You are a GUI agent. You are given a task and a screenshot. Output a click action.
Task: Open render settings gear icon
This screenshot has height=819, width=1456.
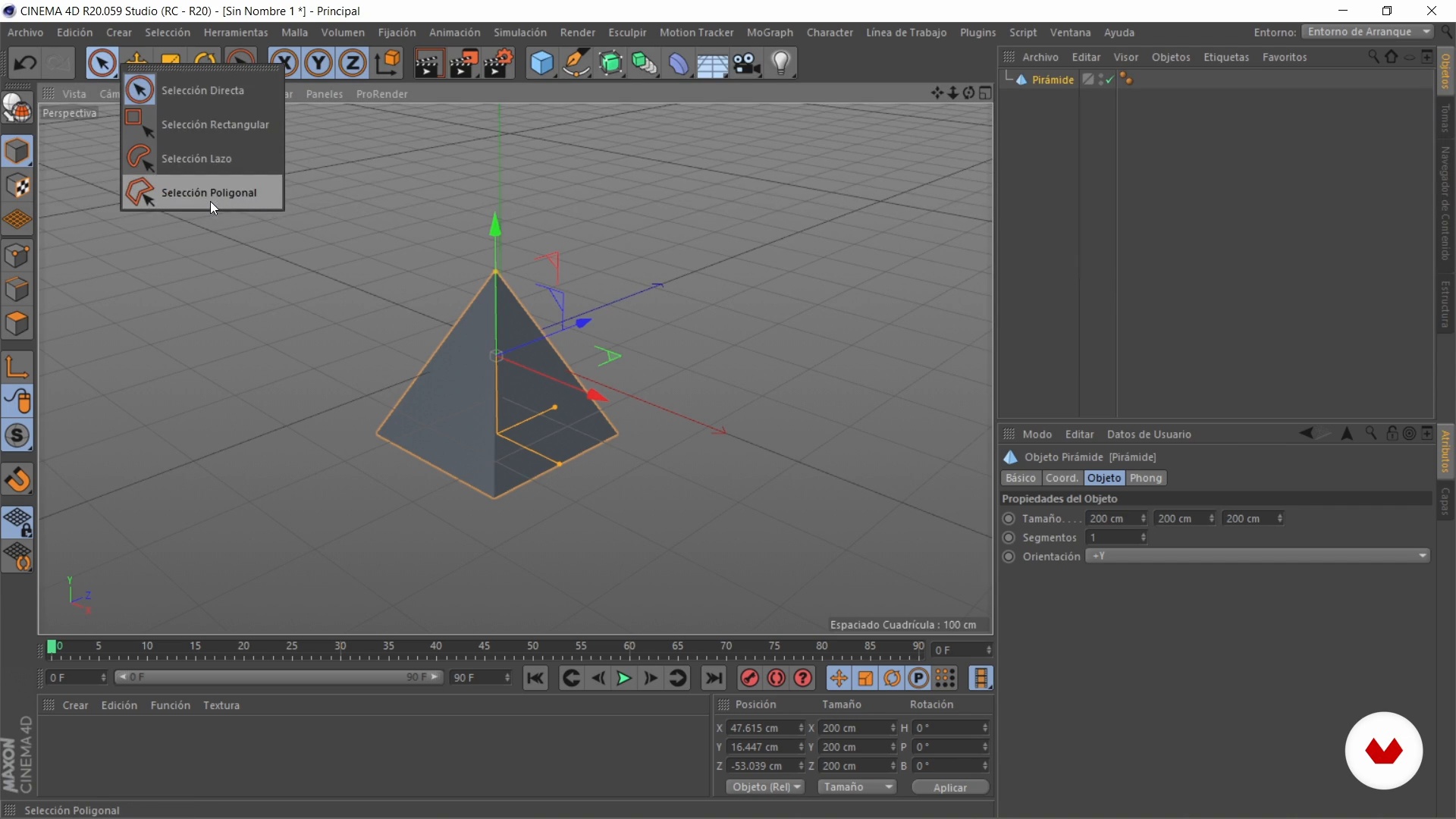(499, 63)
